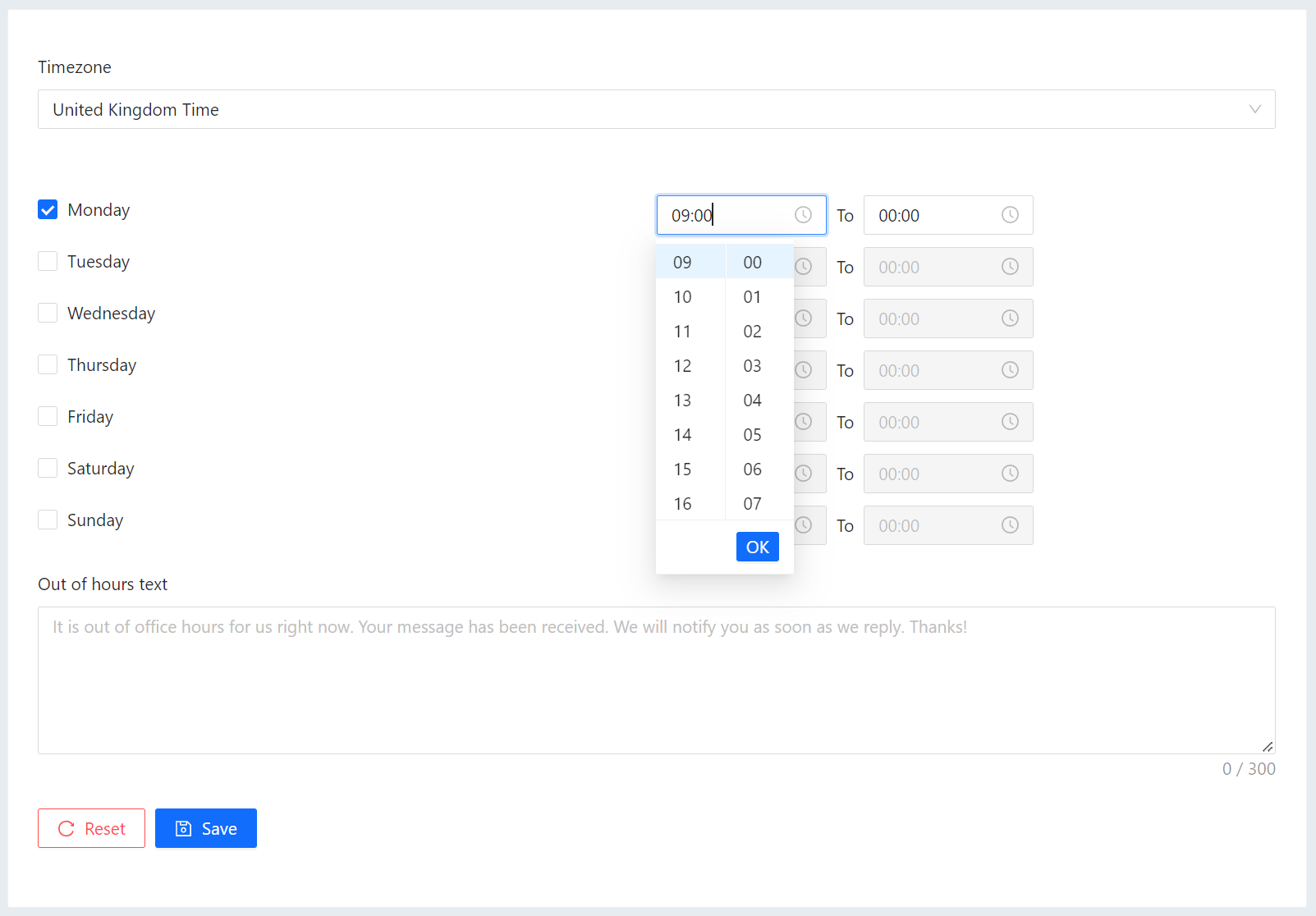
Task: Enable the Saturday checkbox
Action: [x=47, y=468]
